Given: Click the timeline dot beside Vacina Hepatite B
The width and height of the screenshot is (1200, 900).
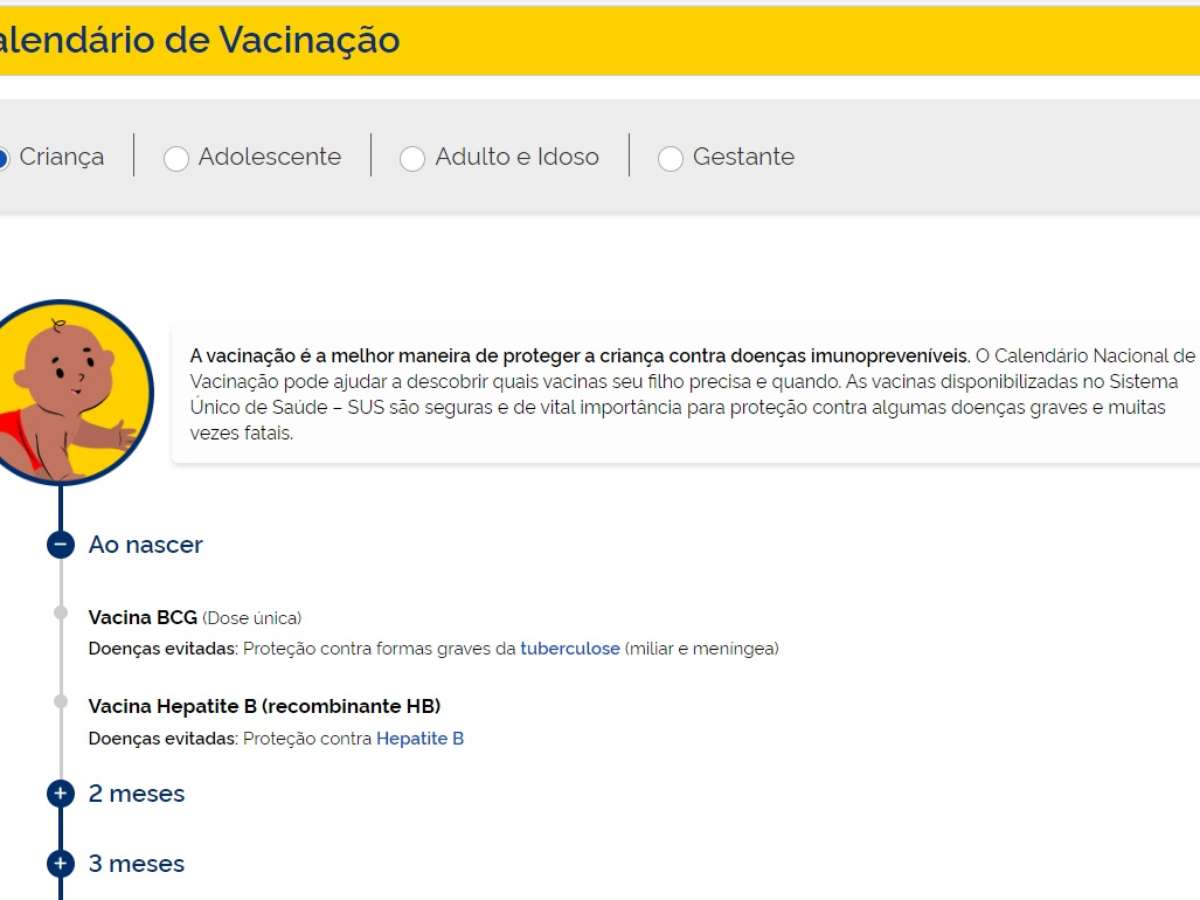Looking at the screenshot, I should click(x=61, y=701).
